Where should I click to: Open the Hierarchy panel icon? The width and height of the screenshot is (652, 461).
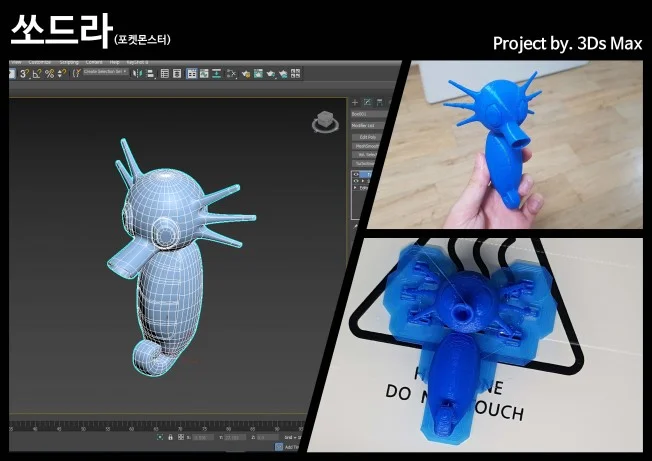pos(378,103)
